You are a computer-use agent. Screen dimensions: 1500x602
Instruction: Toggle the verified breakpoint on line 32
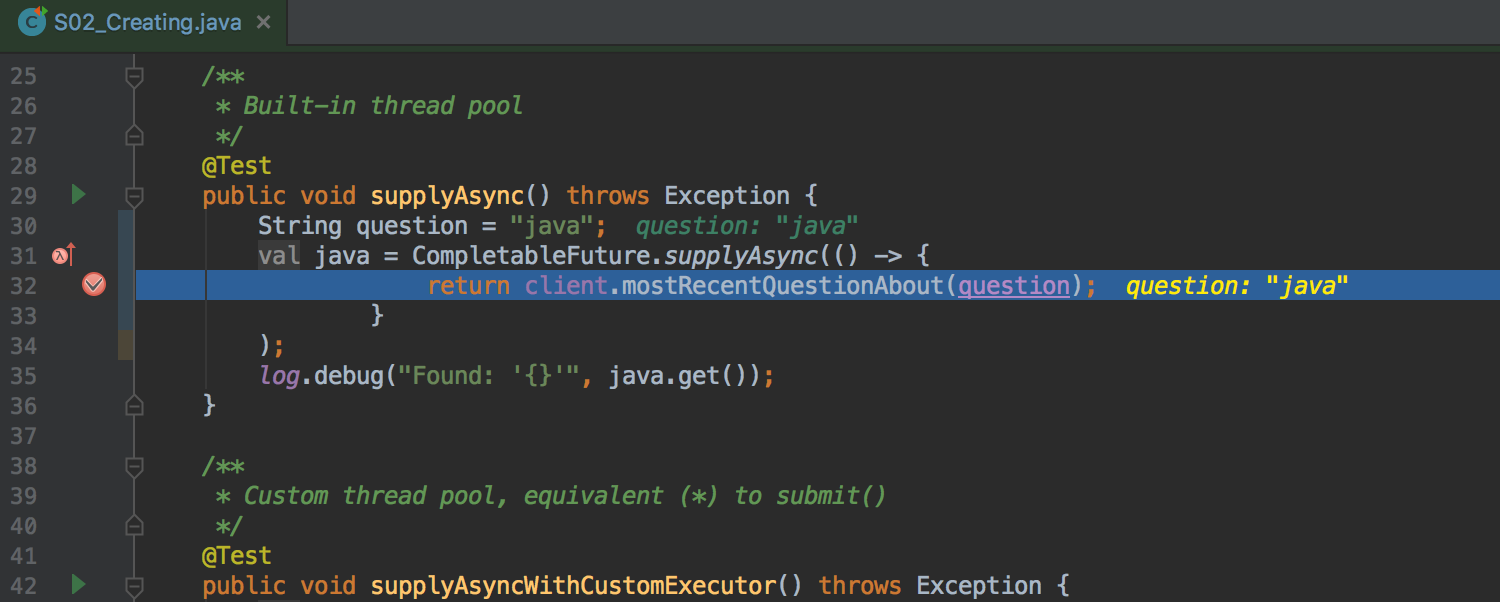coord(94,286)
